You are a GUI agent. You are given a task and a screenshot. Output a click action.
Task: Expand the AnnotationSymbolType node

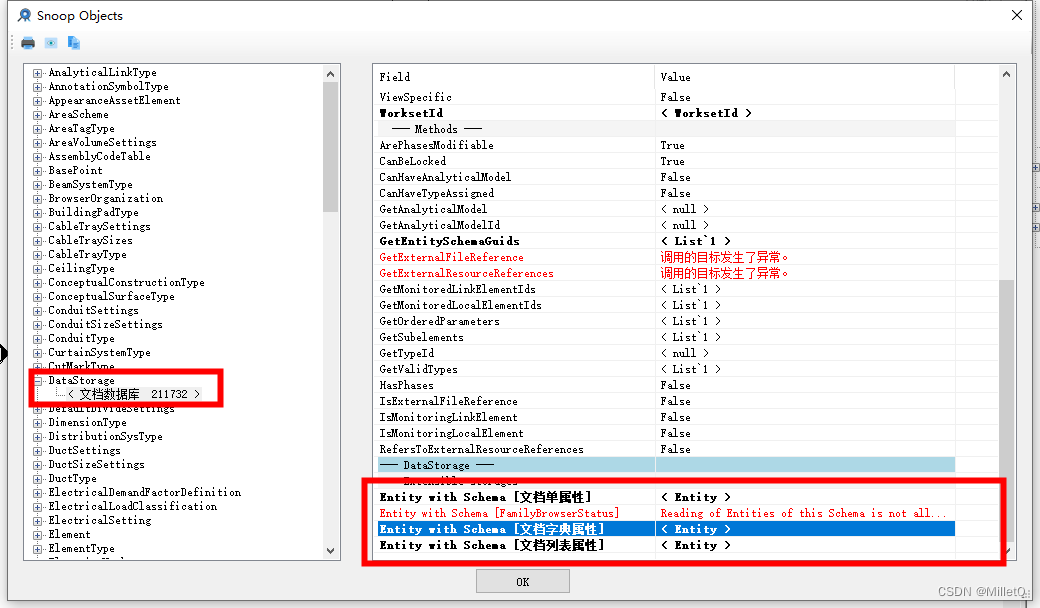tap(38, 87)
